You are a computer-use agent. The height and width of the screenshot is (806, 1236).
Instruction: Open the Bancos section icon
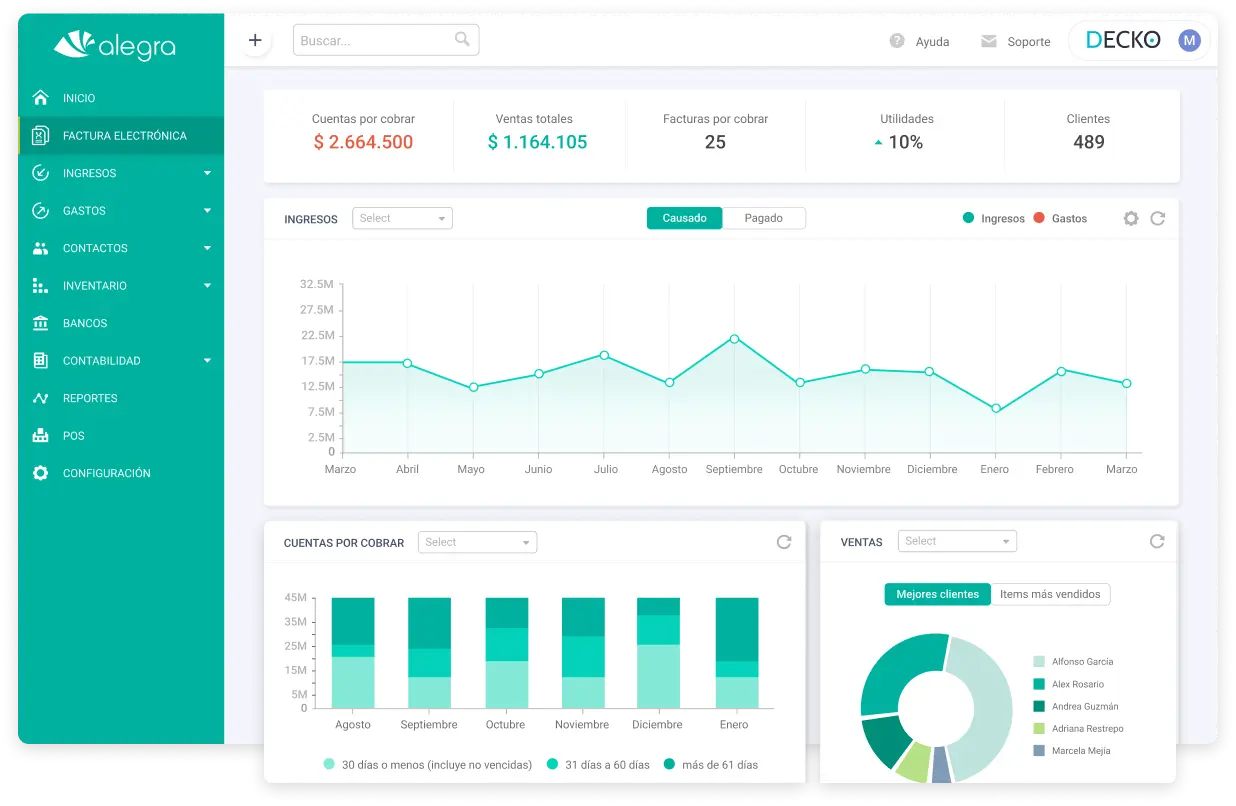coord(40,323)
